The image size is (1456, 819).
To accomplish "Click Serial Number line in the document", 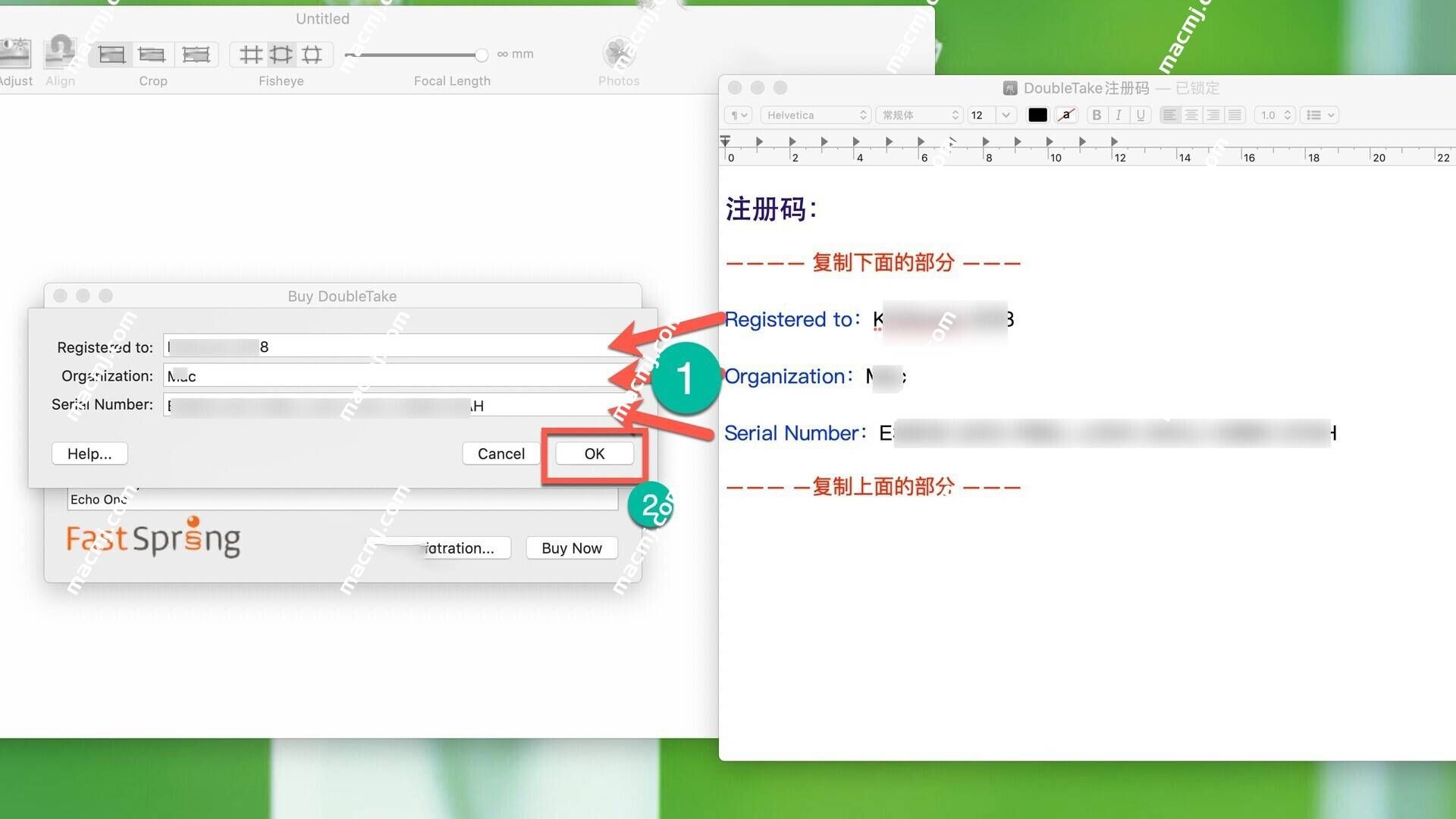I will 1030,433.
